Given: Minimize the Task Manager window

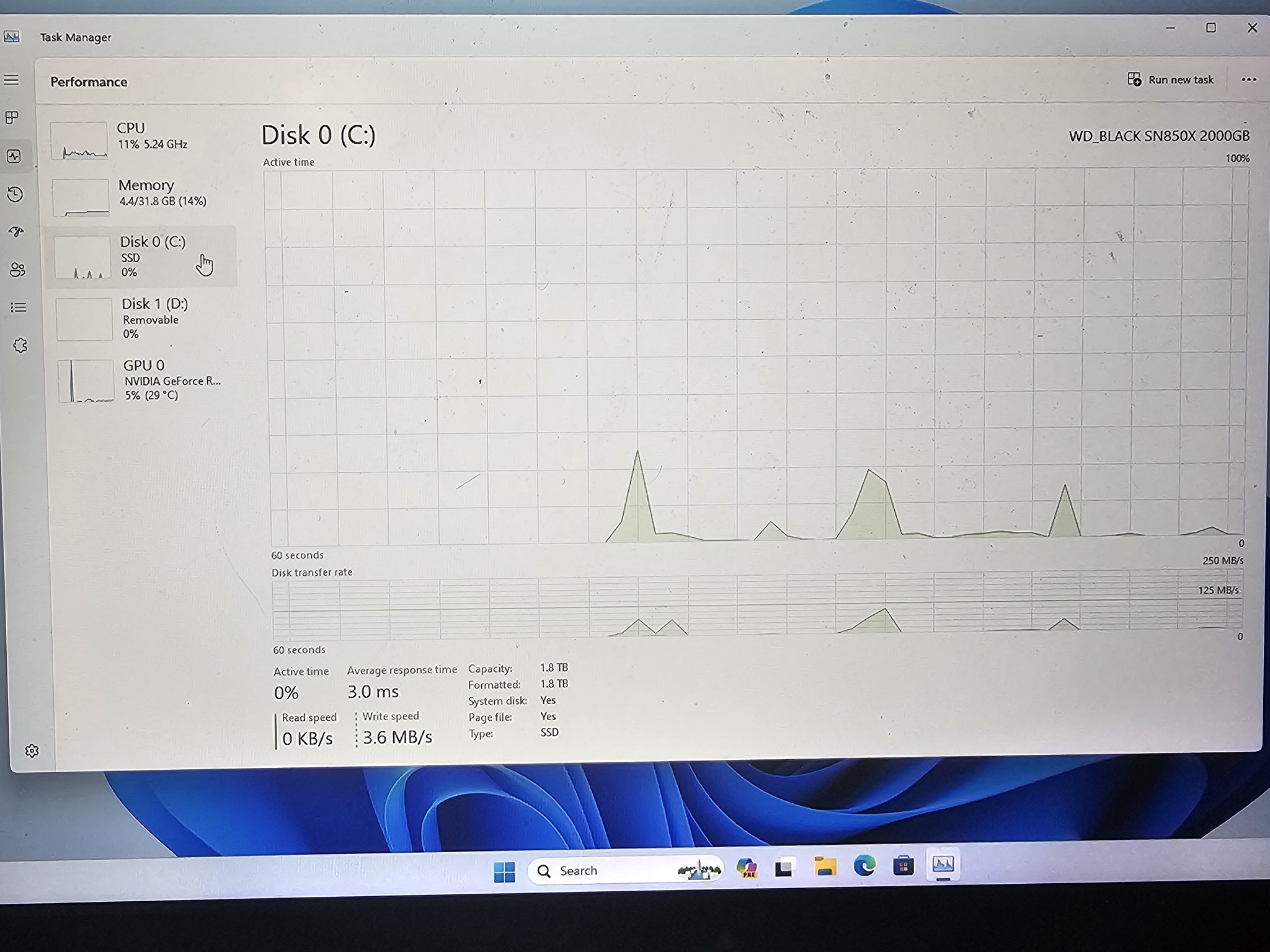Looking at the screenshot, I should (1170, 28).
